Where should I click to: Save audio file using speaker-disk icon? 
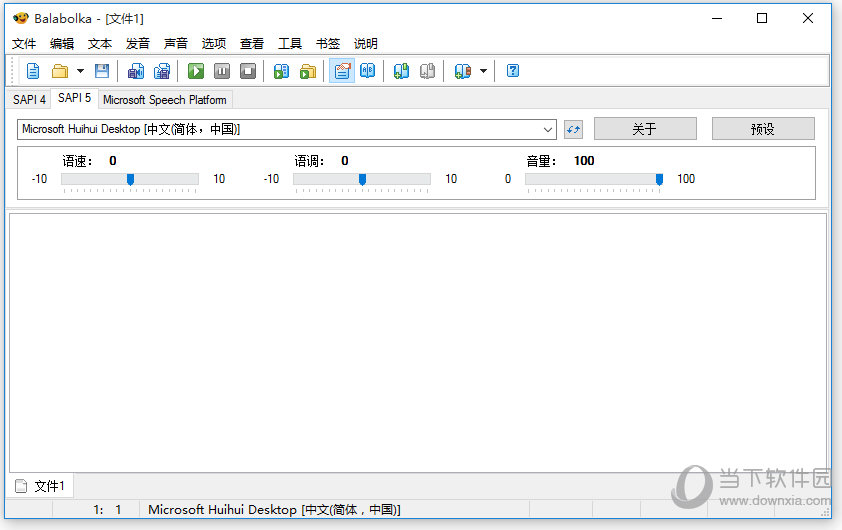click(136, 71)
